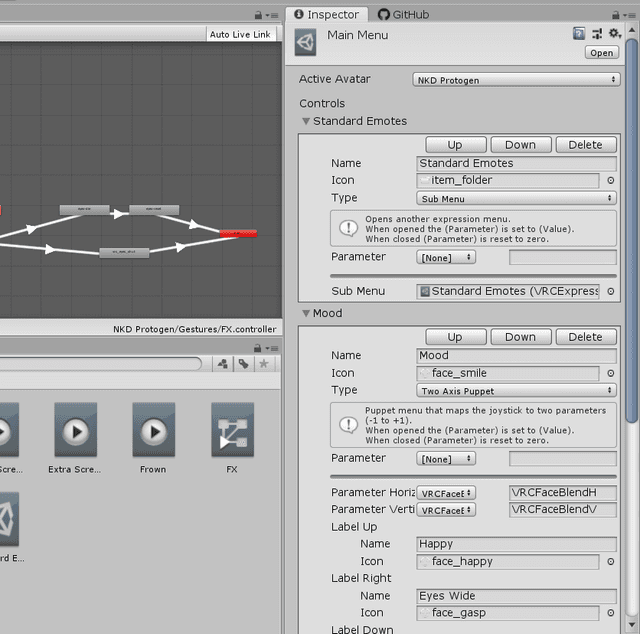Edit the Mood name field
The height and width of the screenshot is (634, 640).
[x=516, y=356]
